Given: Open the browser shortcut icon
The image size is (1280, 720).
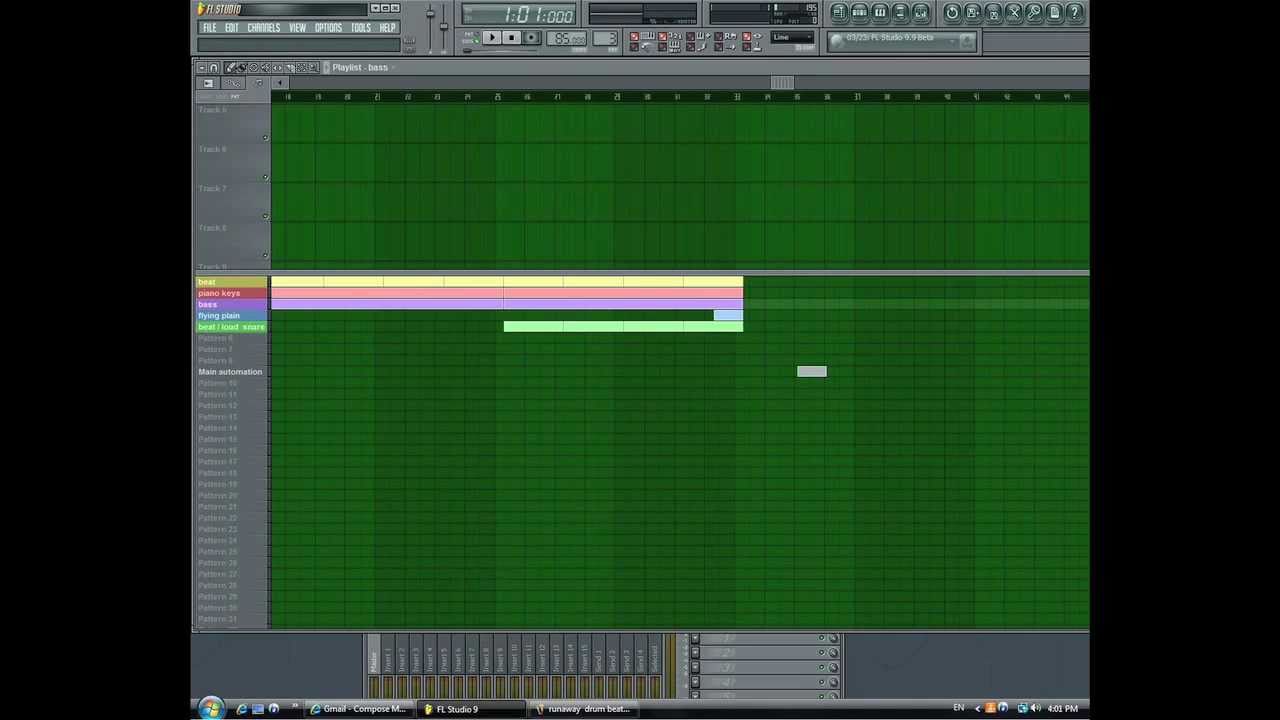Looking at the screenshot, I should (x=899, y=12).
